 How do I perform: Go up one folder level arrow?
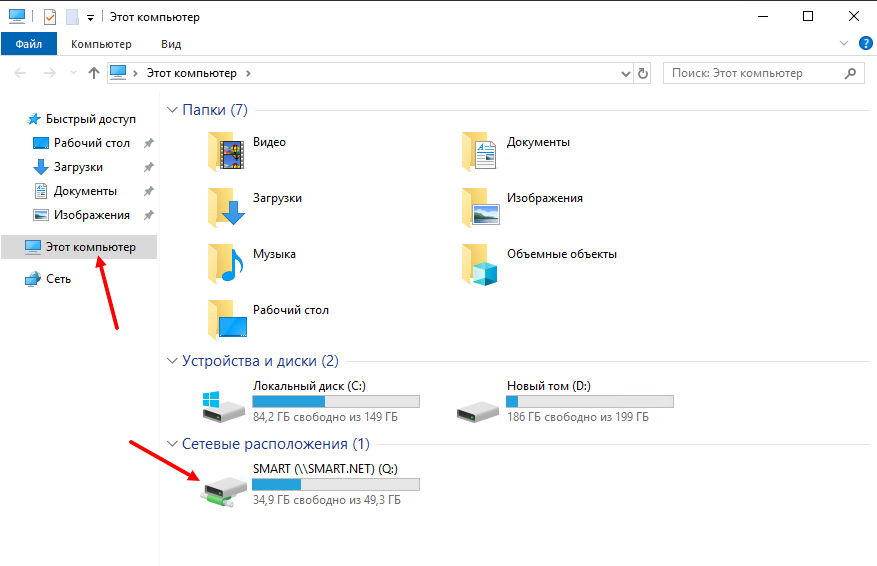(x=94, y=73)
